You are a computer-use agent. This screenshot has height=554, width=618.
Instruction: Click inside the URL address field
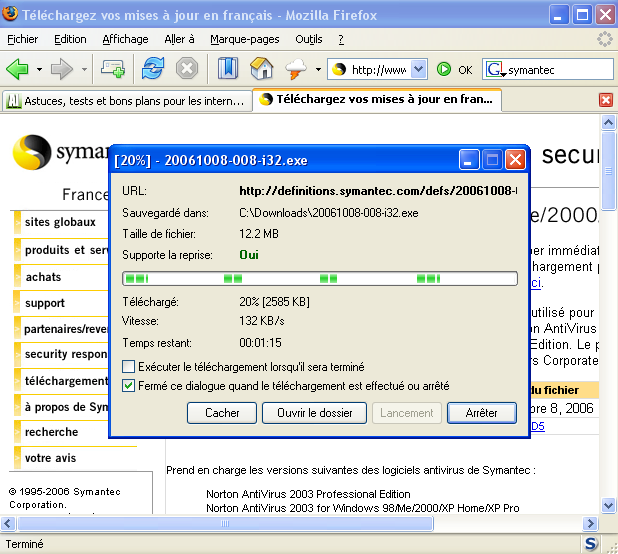pyautogui.click(x=378, y=70)
